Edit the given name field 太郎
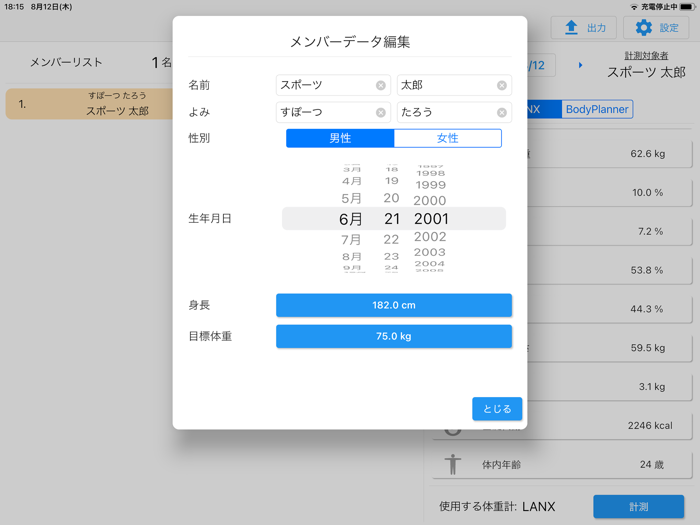 454,85
